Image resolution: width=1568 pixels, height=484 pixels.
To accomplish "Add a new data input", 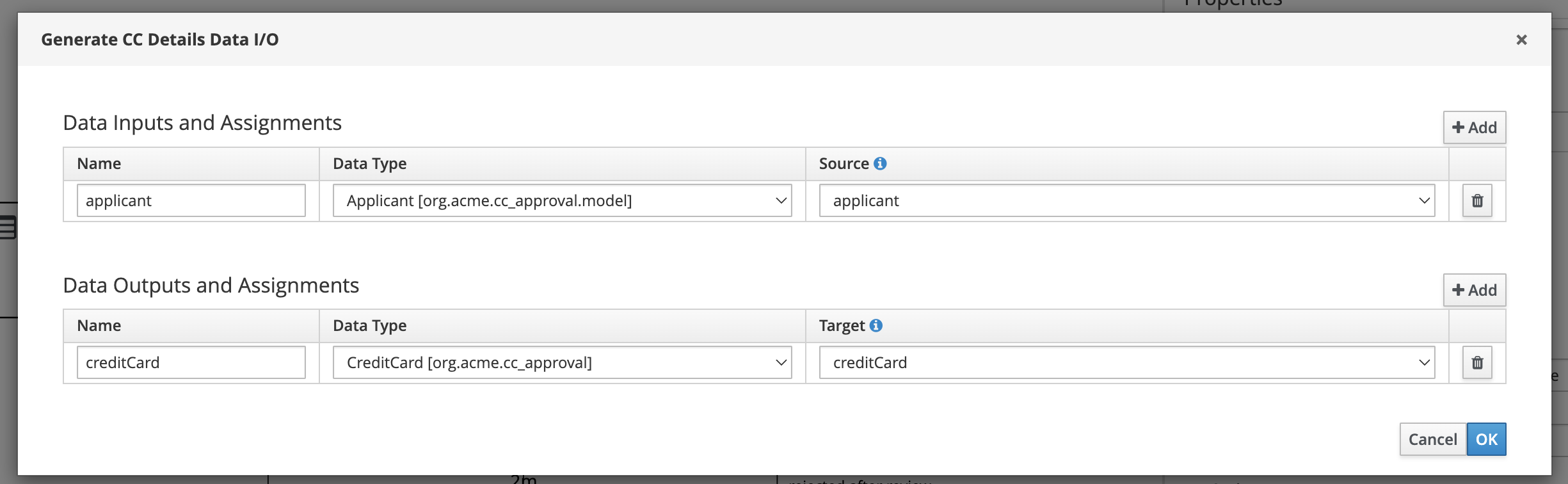I will click(1475, 127).
